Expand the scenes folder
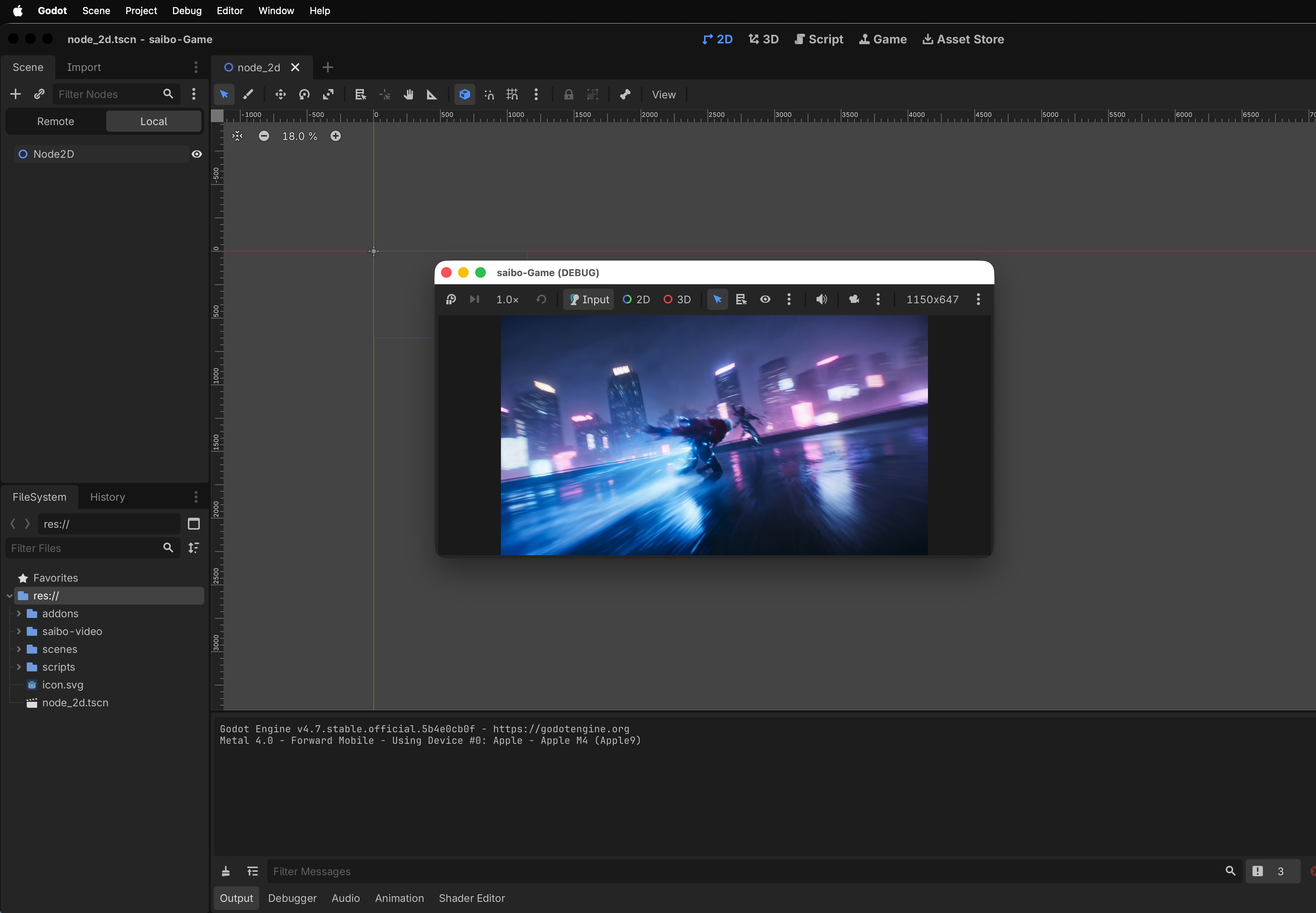This screenshot has width=1316, height=913. click(x=19, y=649)
